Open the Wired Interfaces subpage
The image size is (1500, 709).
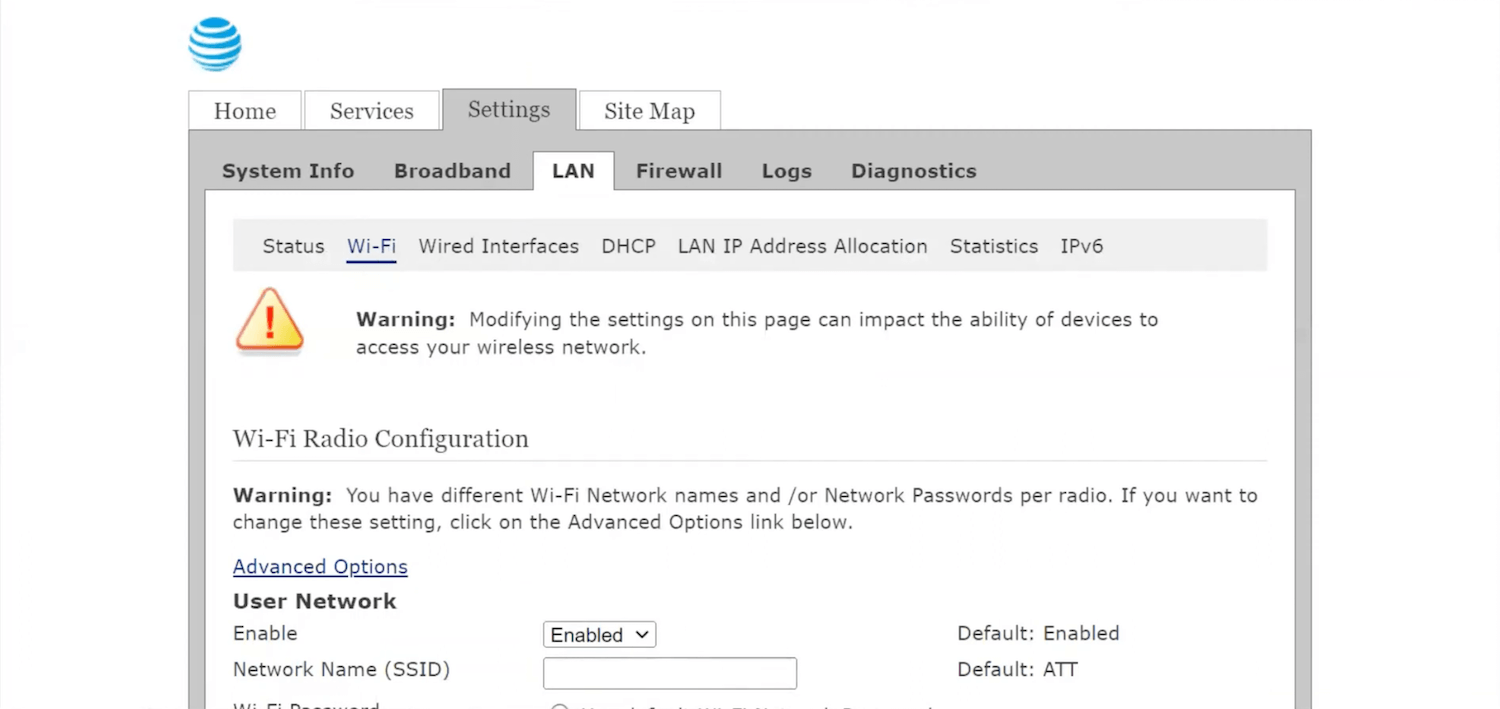tap(498, 246)
